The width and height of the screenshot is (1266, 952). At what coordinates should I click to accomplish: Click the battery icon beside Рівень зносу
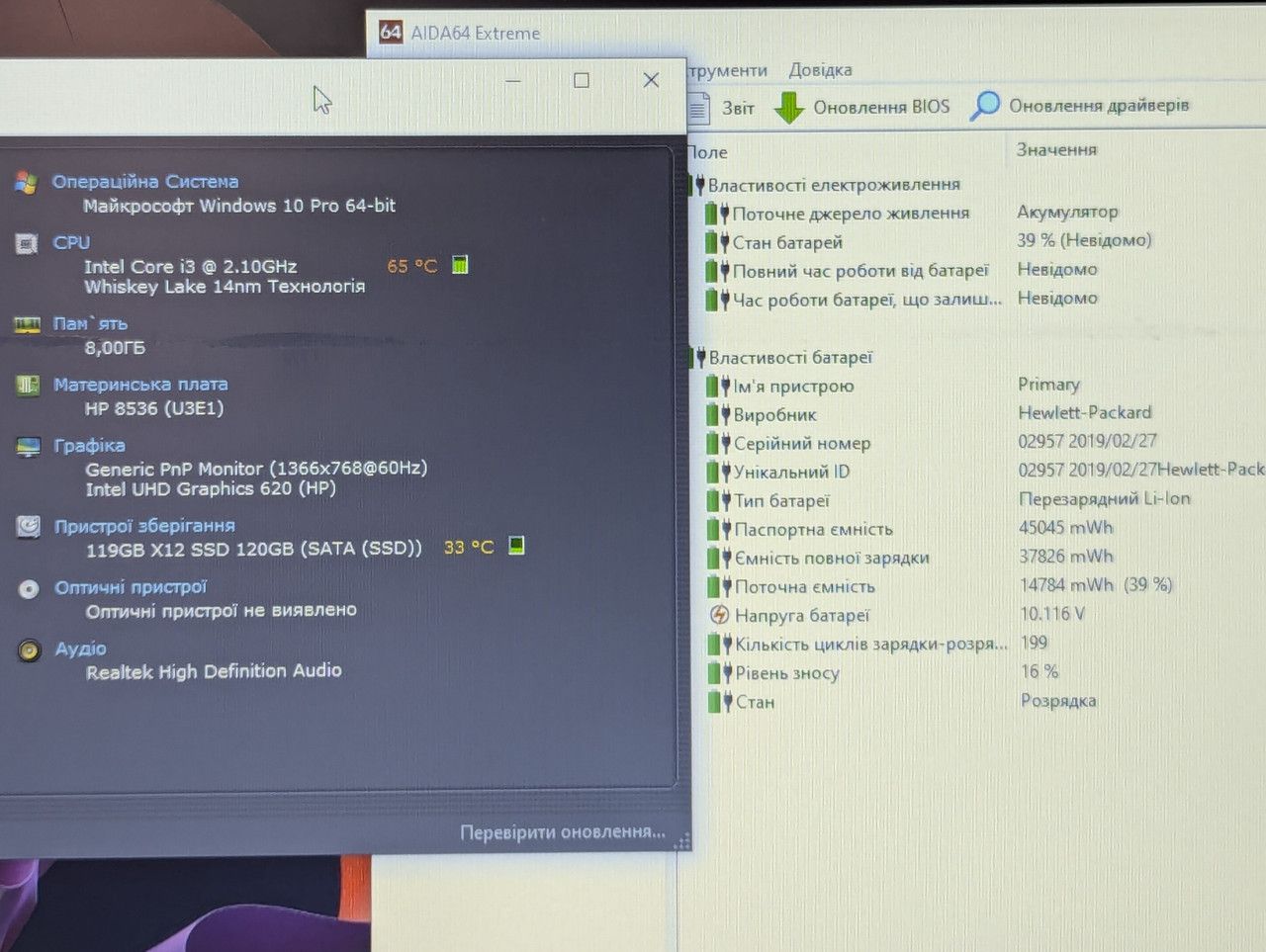click(x=720, y=673)
